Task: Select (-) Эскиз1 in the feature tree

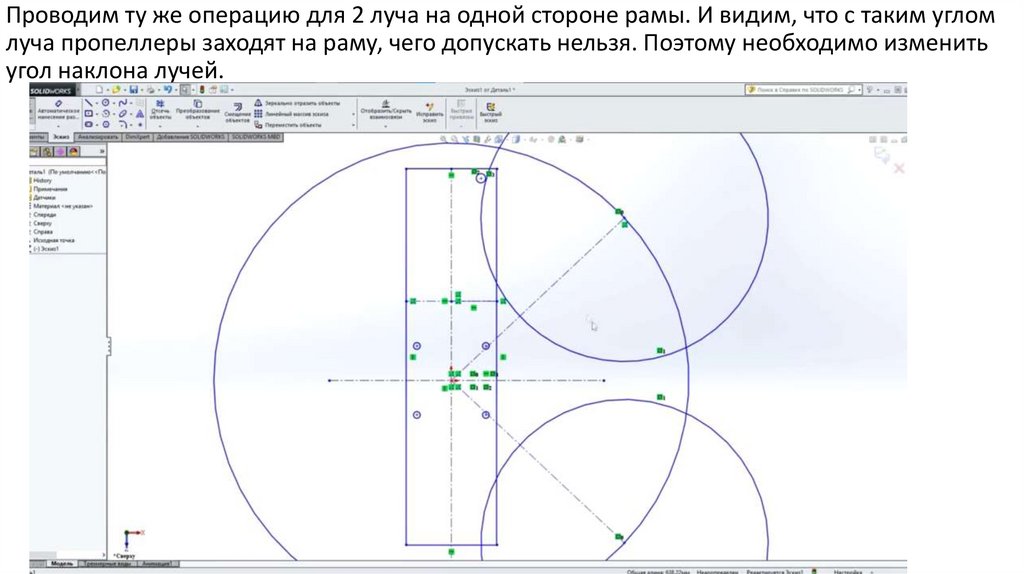Action: click(46, 249)
